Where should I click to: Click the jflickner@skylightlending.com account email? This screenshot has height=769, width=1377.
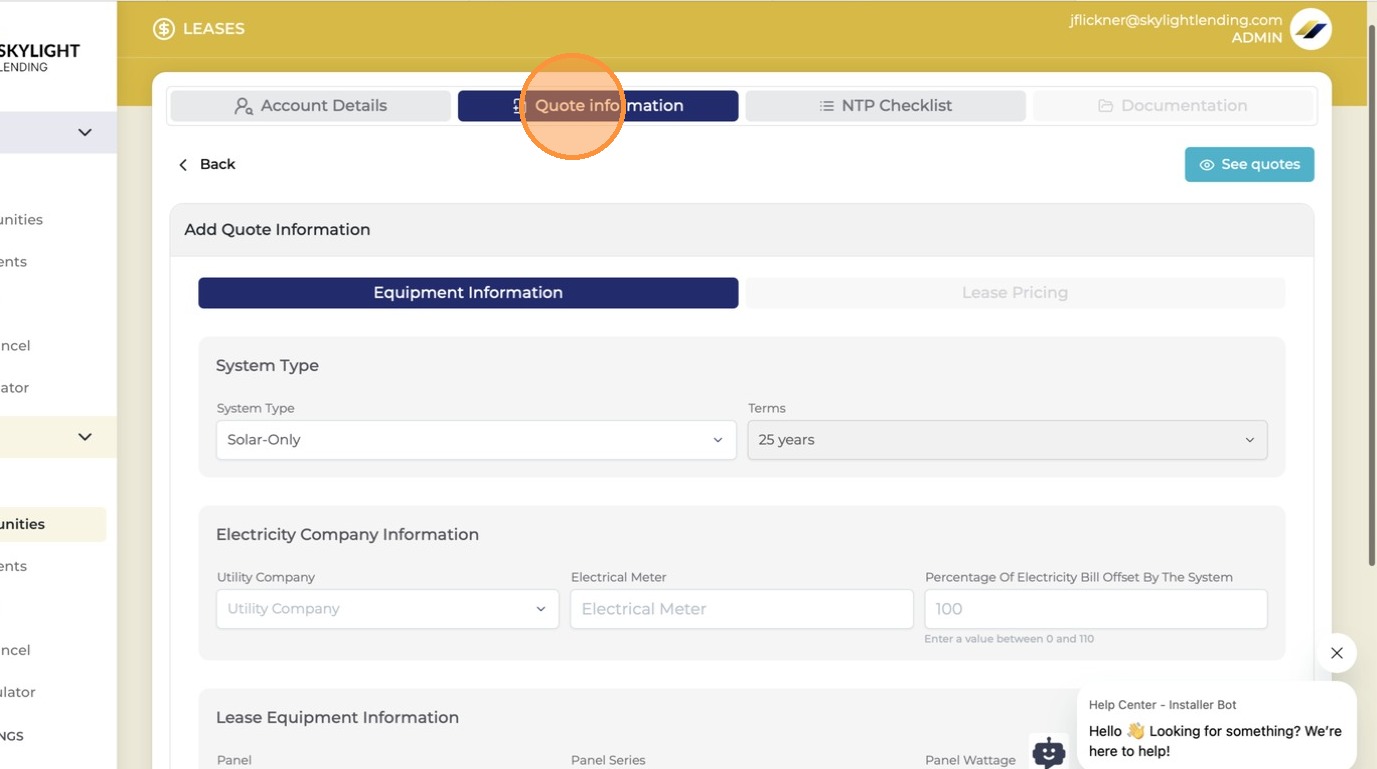(1175, 20)
